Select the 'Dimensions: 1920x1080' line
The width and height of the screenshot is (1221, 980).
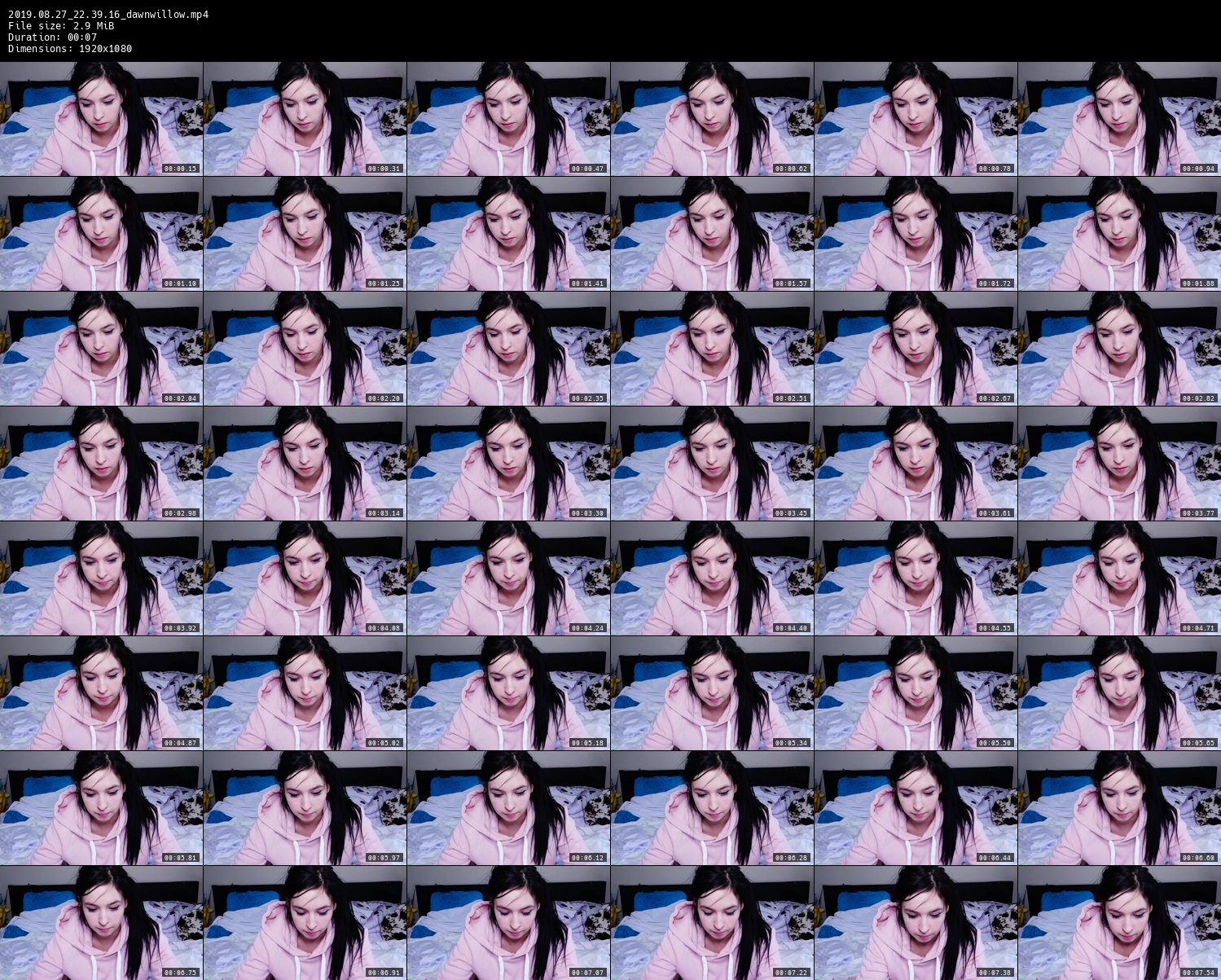point(70,48)
